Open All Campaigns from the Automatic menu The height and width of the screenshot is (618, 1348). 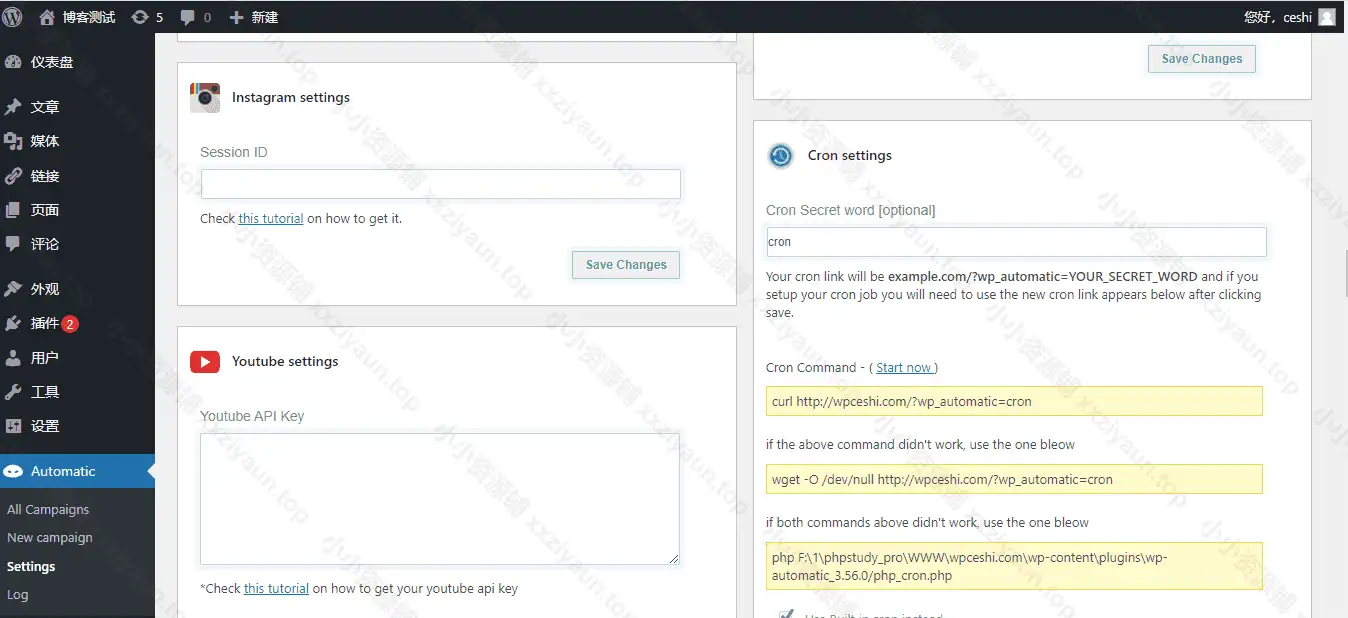point(47,509)
